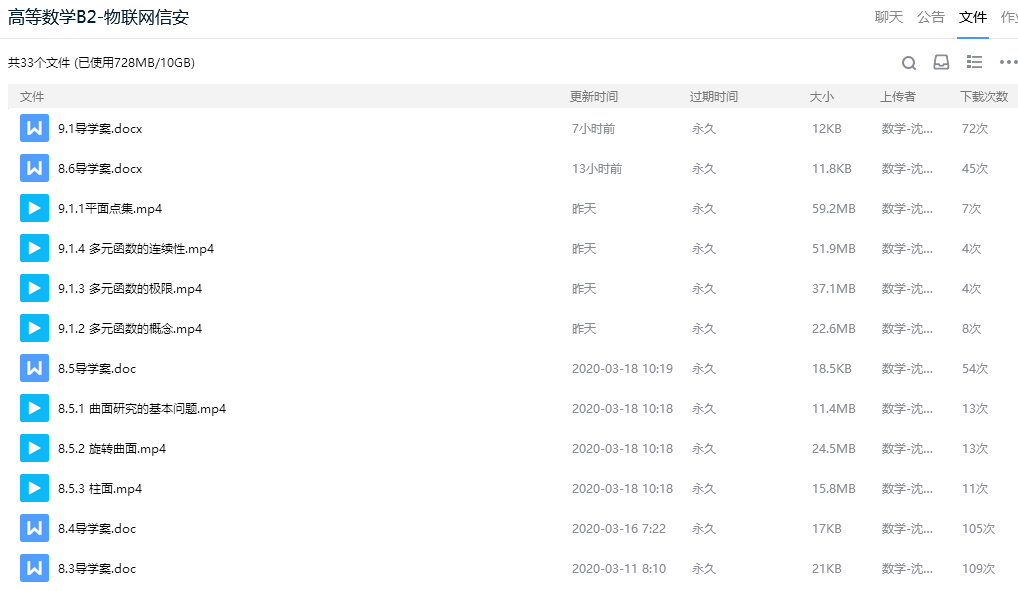The width and height of the screenshot is (1018, 591).
Task: Switch to the 公告 tab
Action: click(x=930, y=18)
